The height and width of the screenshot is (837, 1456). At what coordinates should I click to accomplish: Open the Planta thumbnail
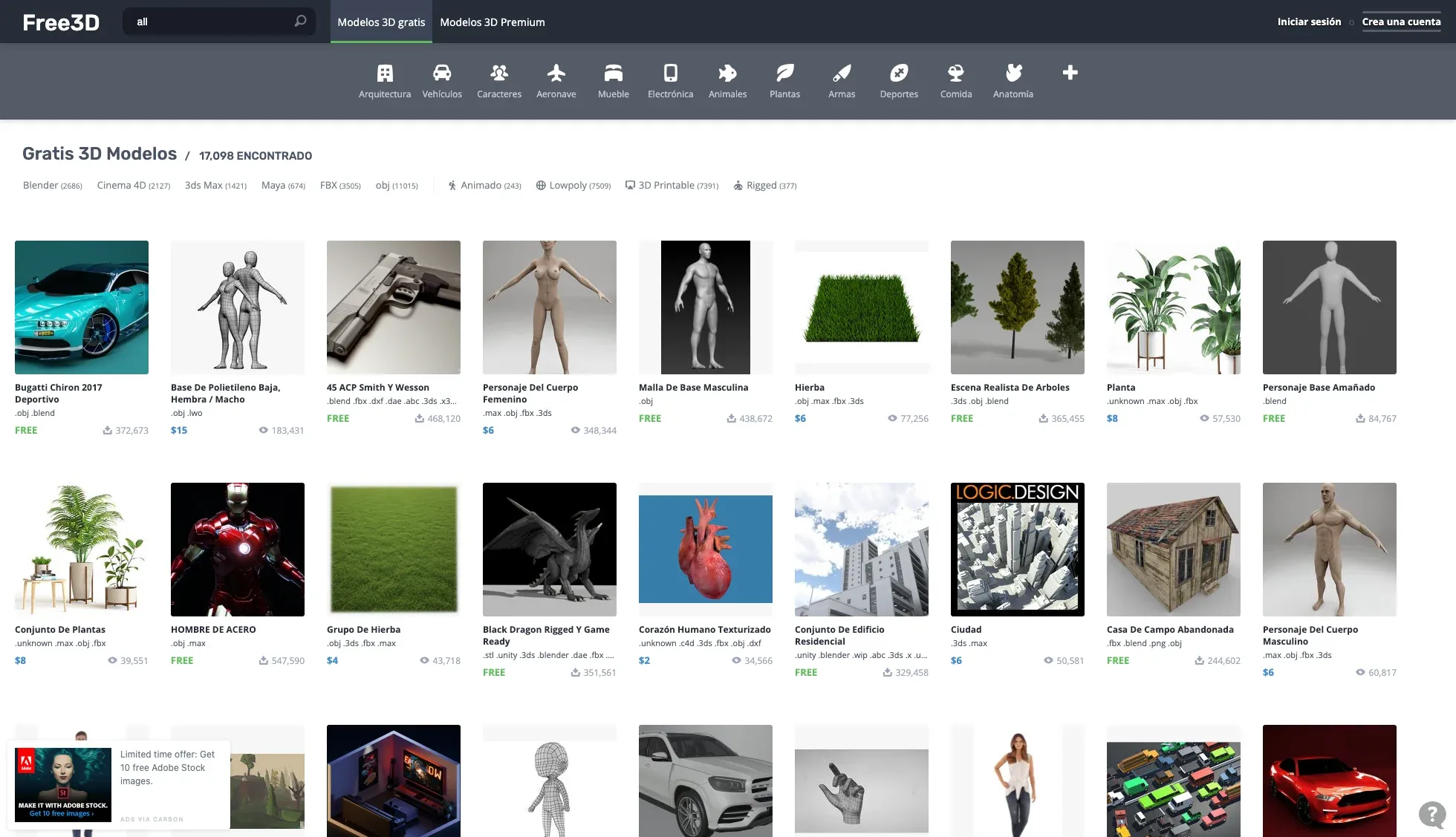(1174, 307)
